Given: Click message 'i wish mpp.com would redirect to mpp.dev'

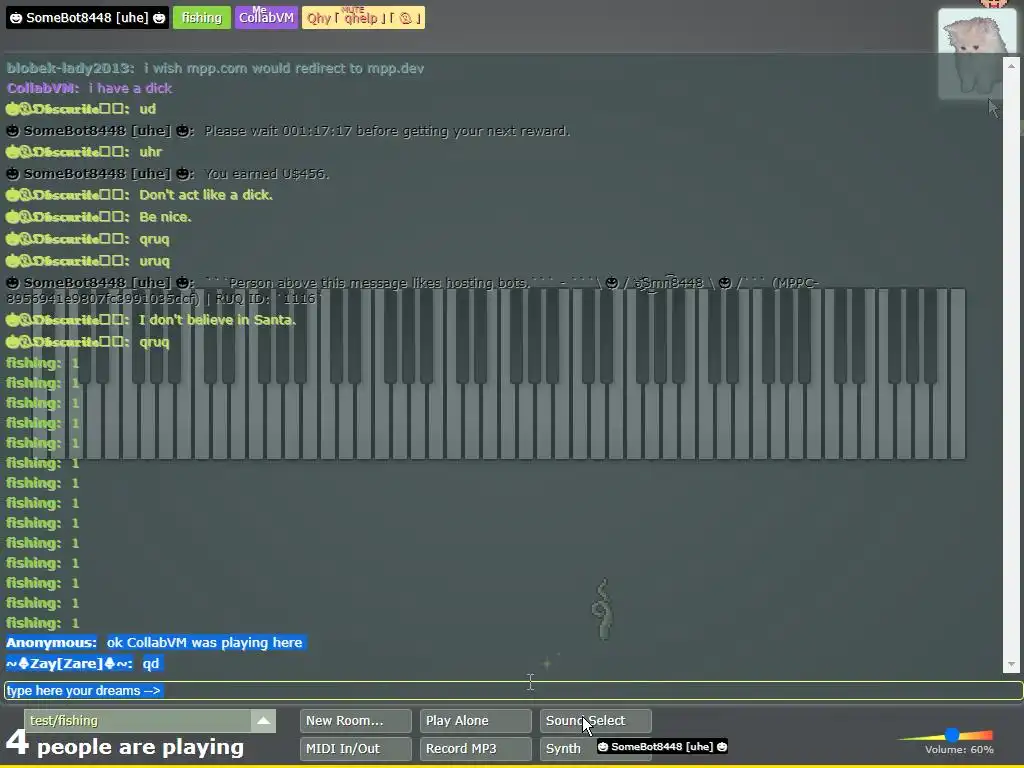Looking at the screenshot, I should coord(283,68).
